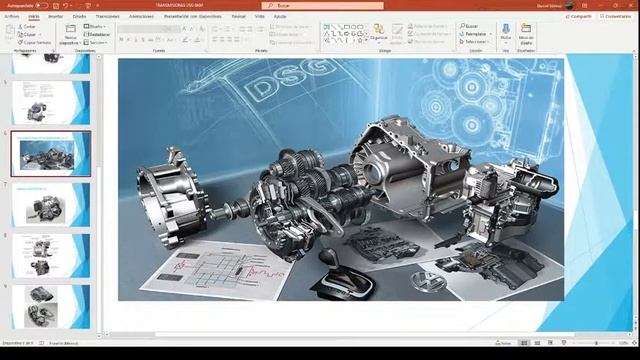This screenshot has width=640, height=360.
Task: Click the Normal view icon in status bar
Action: pyautogui.click(x=524, y=343)
